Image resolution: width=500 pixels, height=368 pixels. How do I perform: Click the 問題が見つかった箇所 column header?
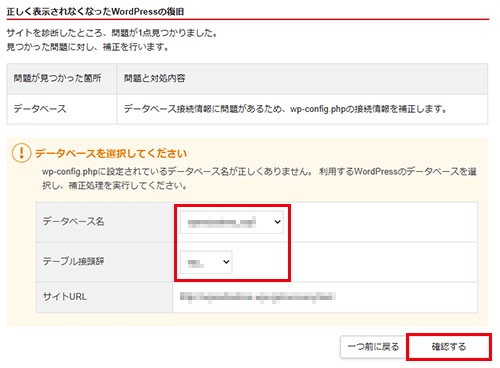click(x=62, y=79)
